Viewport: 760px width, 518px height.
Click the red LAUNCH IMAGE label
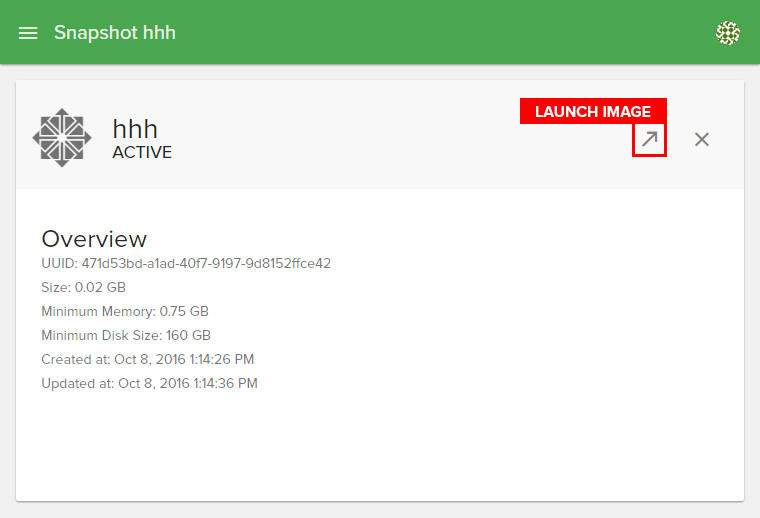pyautogui.click(x=593, y=112)
